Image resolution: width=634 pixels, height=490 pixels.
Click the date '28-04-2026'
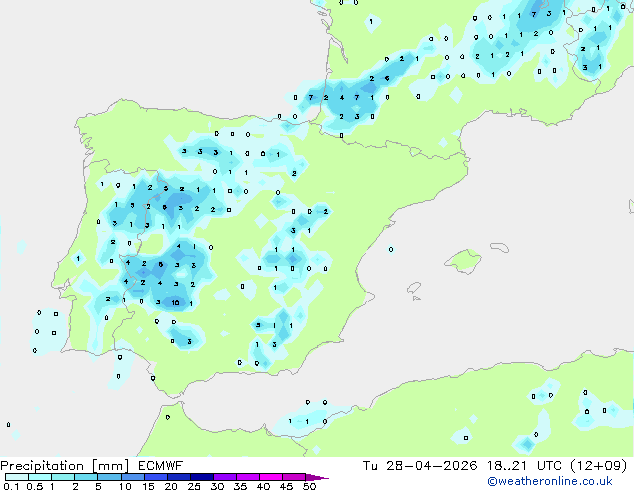pos(431,466)
